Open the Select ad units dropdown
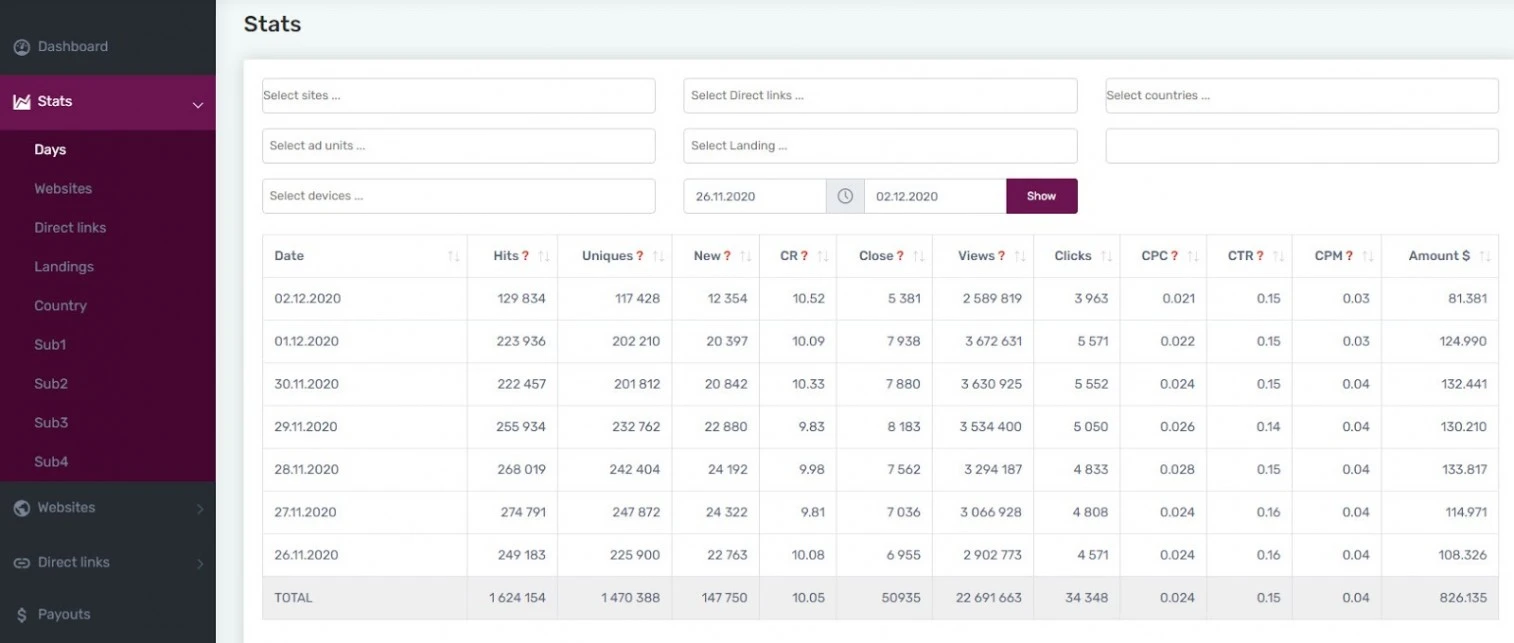This screenshot has width=1514, height=643. point(459,146)
